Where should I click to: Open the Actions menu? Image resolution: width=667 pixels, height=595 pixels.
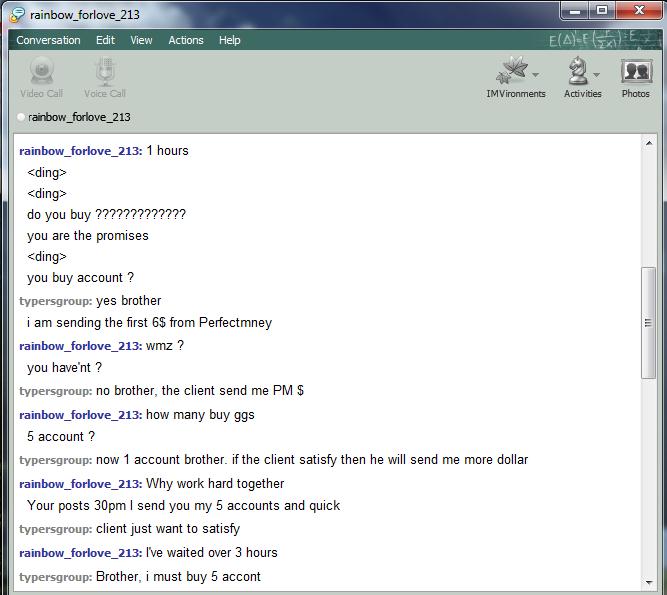[x=186, y=40]
